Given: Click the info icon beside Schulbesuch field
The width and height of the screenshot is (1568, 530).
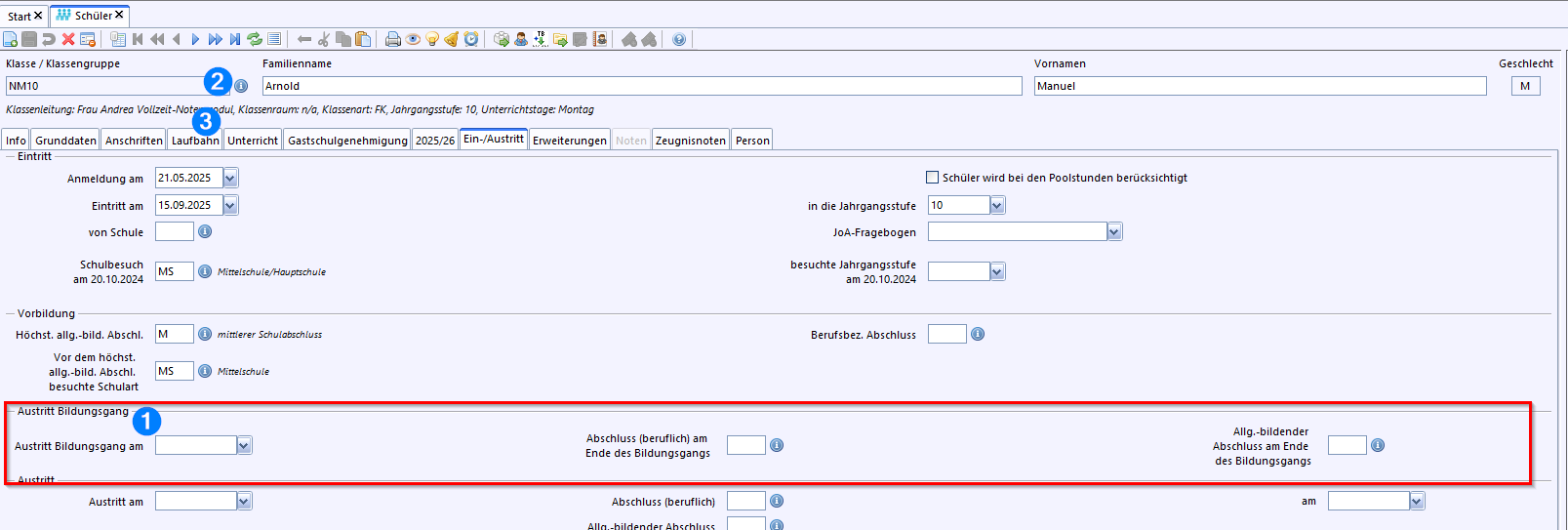Looking at the screenshot, I should tap(205, 271).
